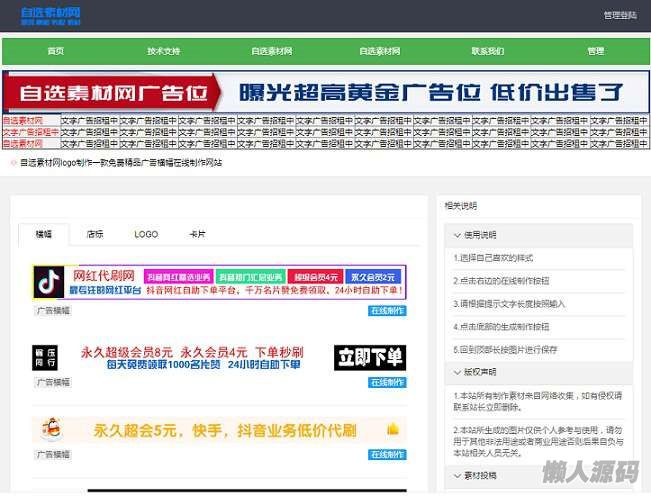
Task: Click the 管理登陆 link in header
Action: tap(619, 15)
